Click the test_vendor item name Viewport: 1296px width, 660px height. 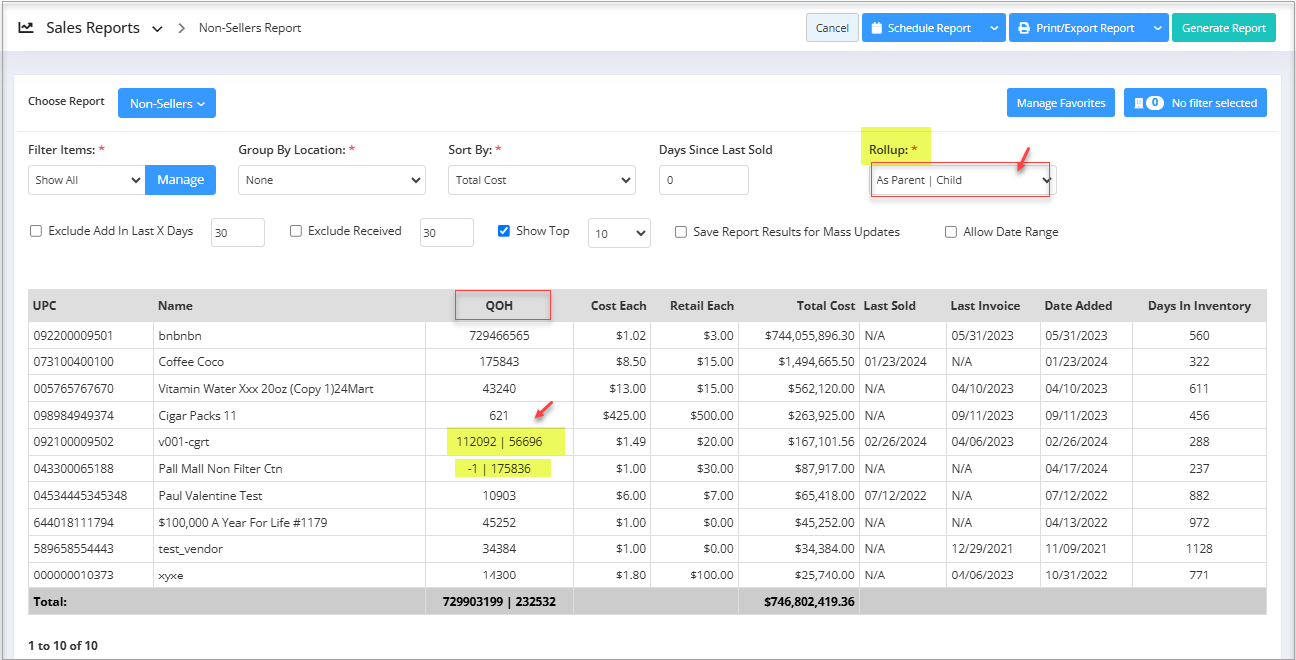[x=190, y=549]
